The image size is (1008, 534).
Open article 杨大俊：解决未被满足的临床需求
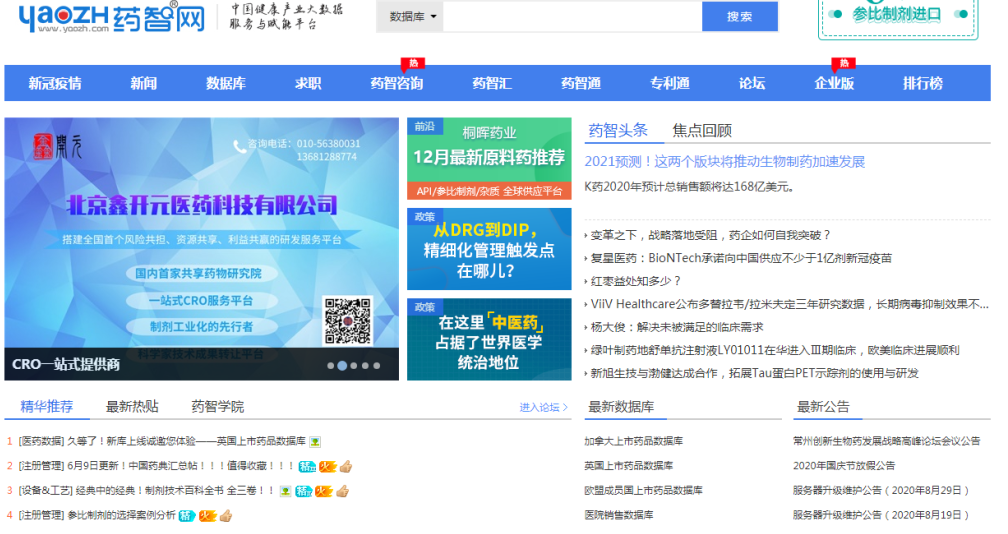(677, 327)
